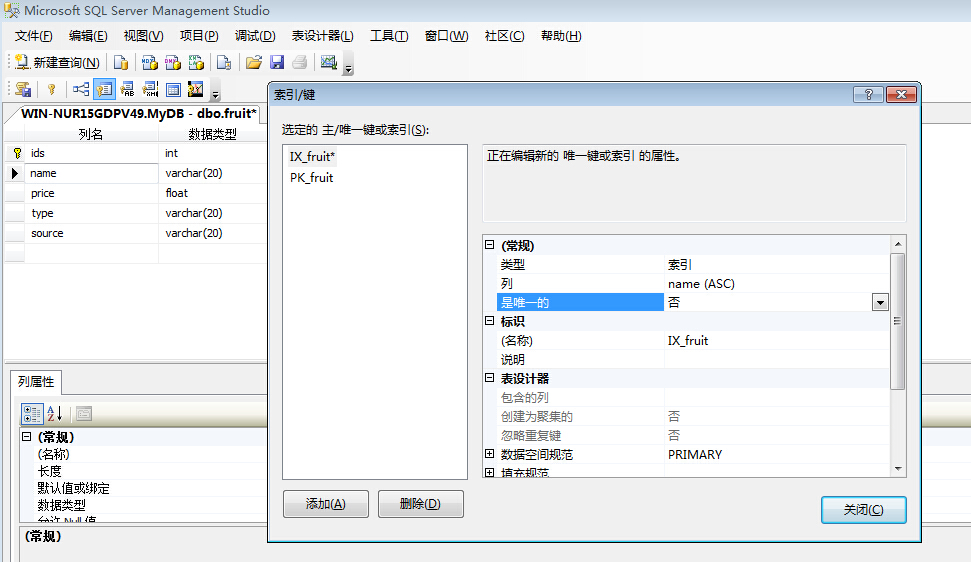Expand the 填充规范 node
The width and height of the screenshot is (971, 562).
click(x=490, y=472)
